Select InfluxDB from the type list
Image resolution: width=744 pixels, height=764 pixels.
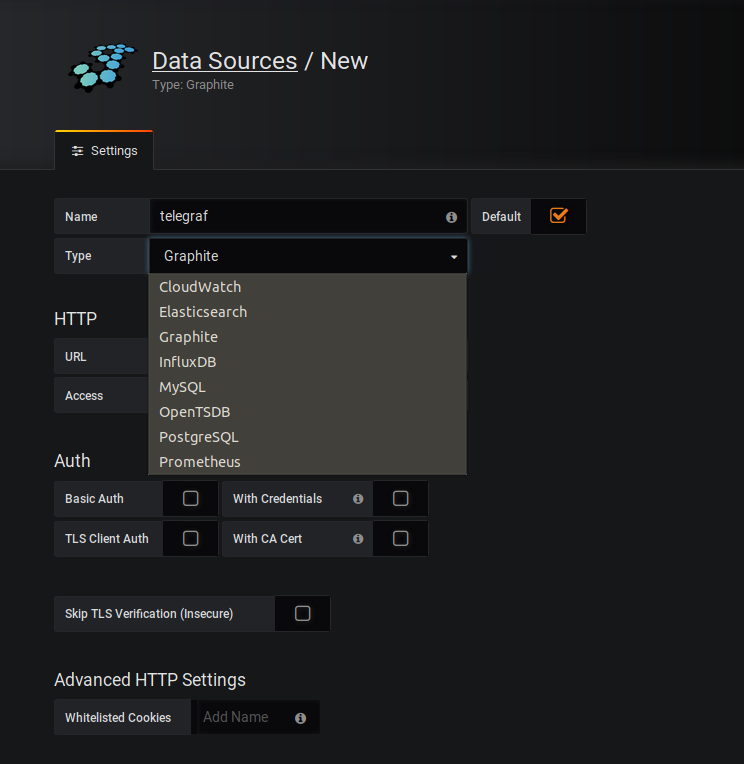click(307, 362)
